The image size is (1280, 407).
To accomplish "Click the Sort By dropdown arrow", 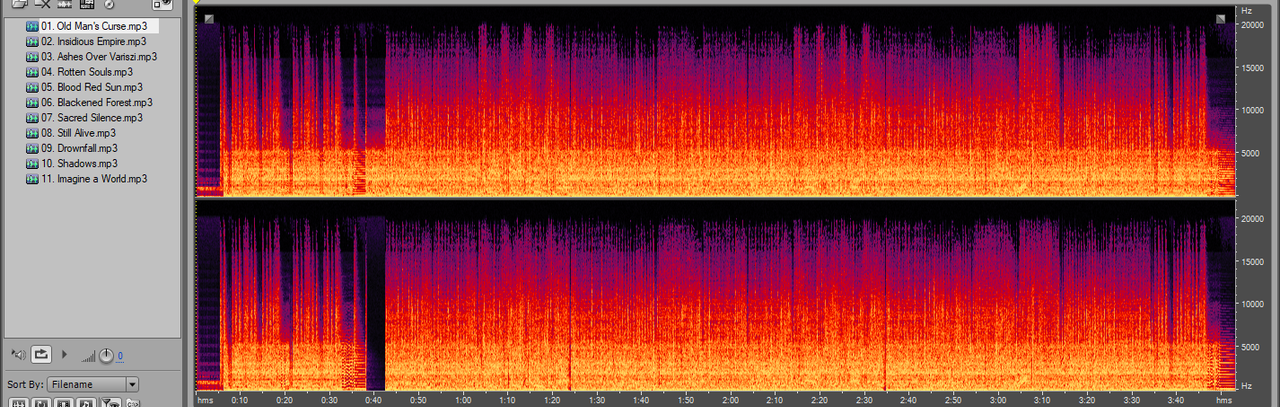I will click(x=132, y=384).
